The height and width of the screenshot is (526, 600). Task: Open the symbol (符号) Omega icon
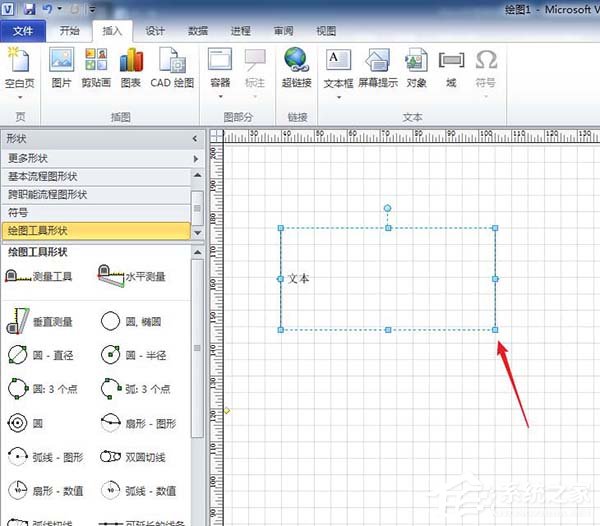(x=486, y=60)
